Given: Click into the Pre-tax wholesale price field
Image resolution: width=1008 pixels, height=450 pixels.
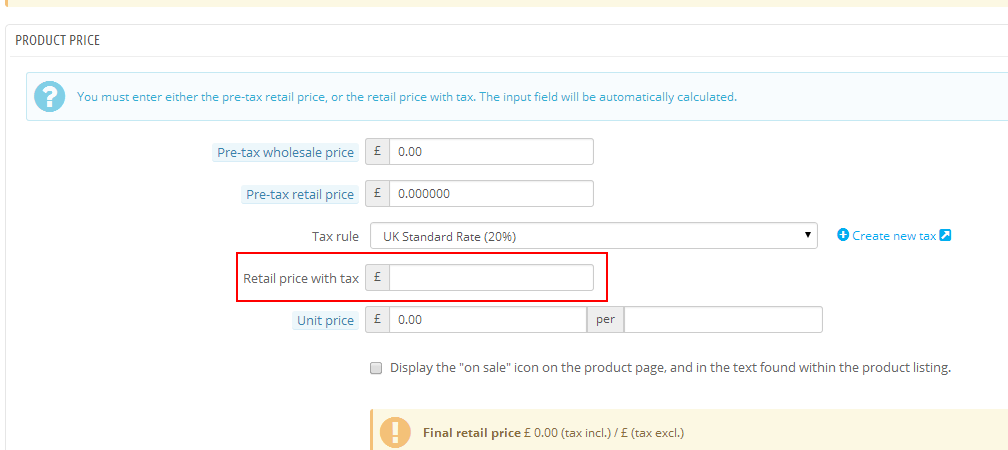Looking at the screenshot, I should click(490, 152).
